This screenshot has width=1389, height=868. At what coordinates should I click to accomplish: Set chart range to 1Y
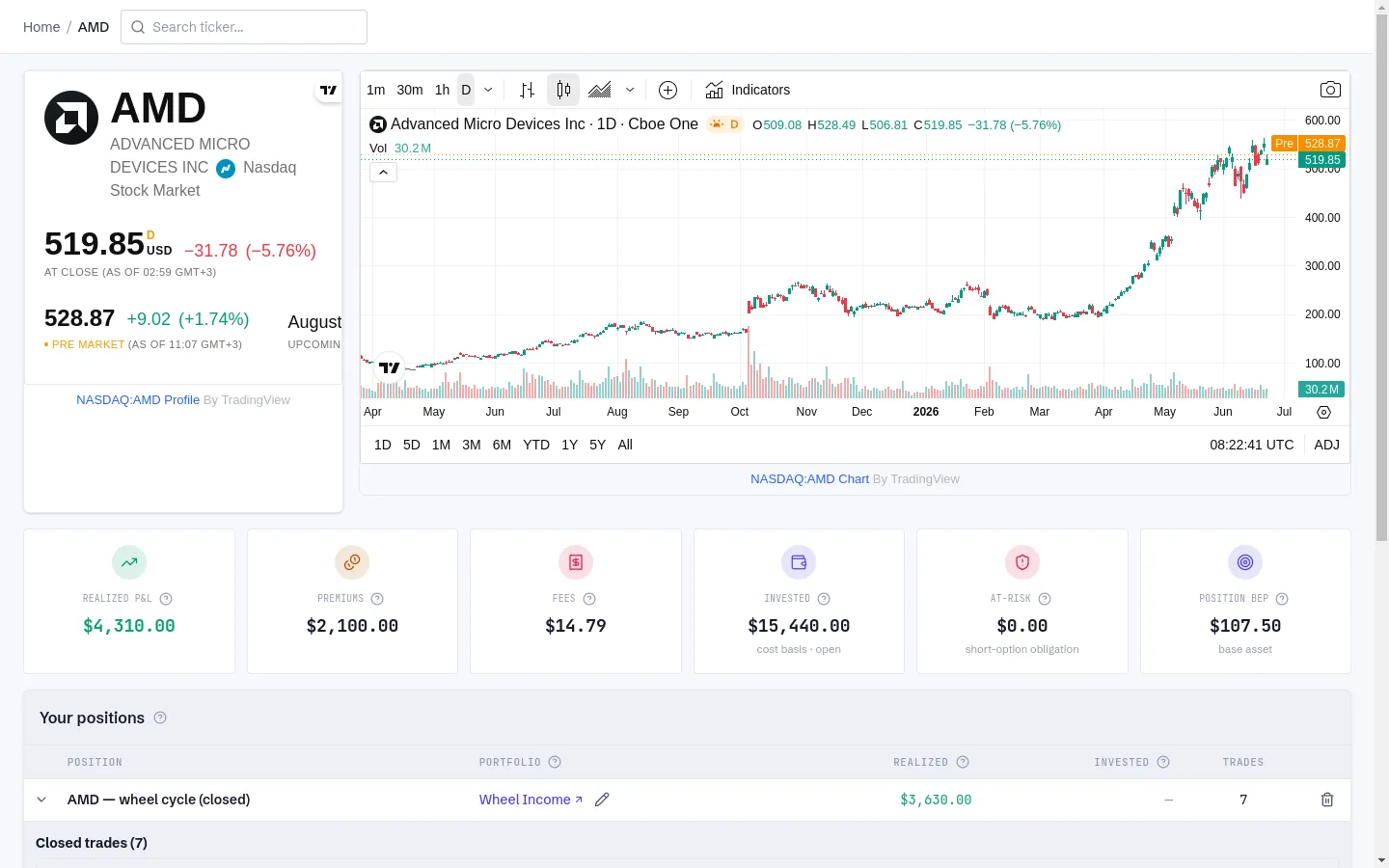pyautogui.click(x=569, y=445)
